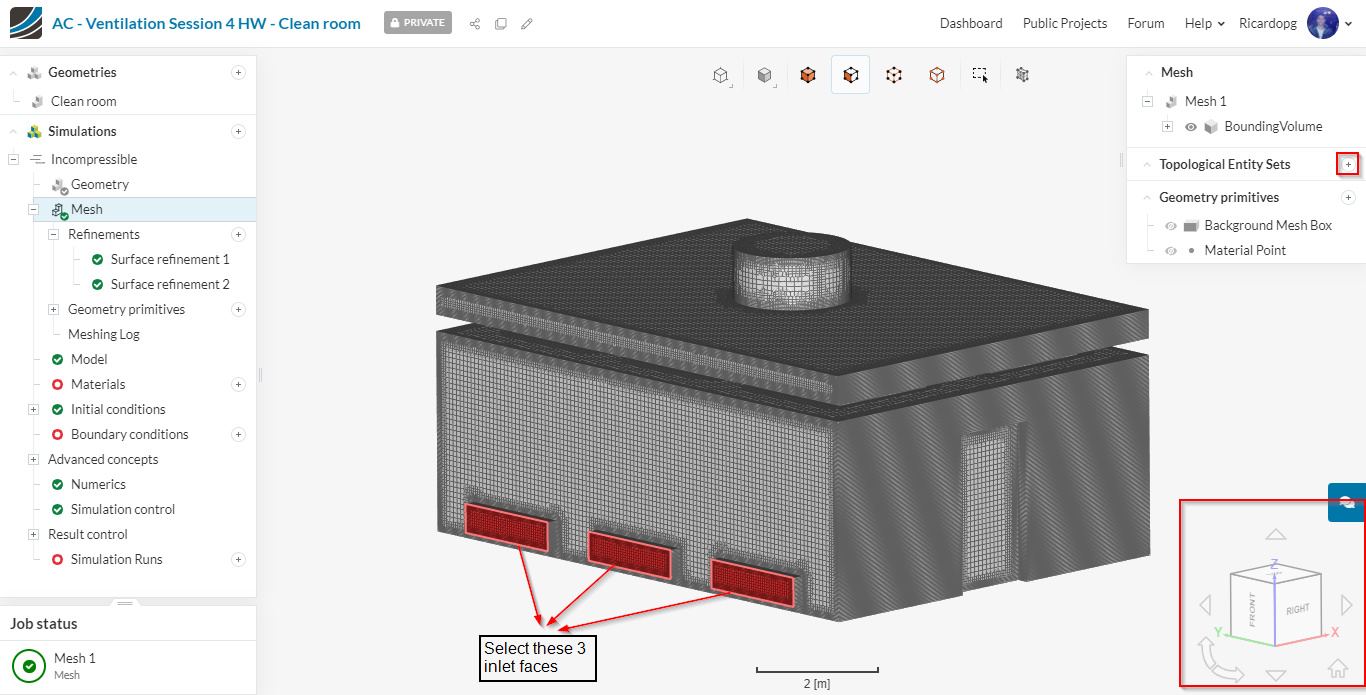
Task: Open the support chat widget
Action: [x=1346, y=502]
